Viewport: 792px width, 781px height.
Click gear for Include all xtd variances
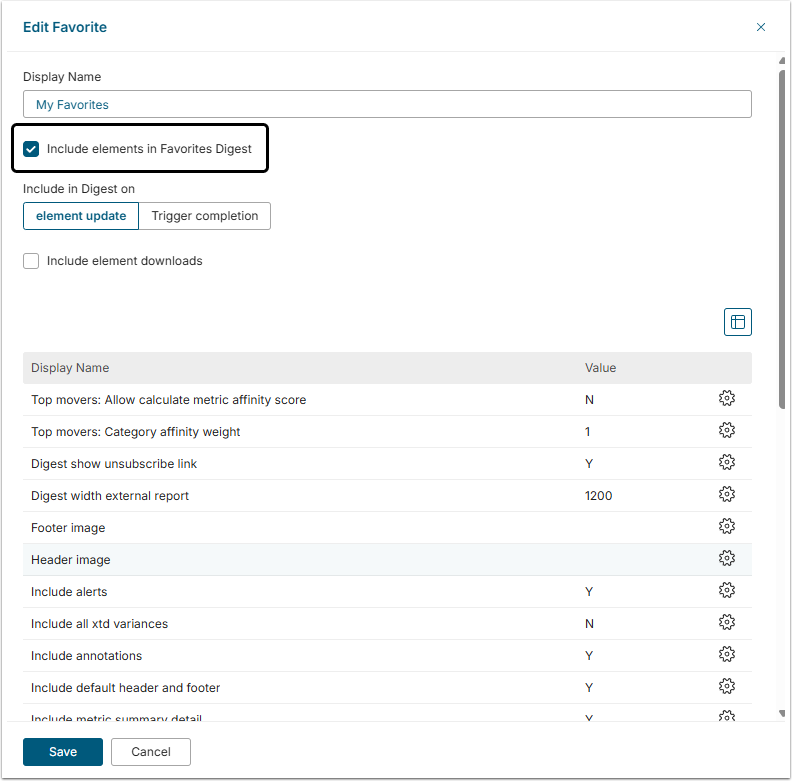click(727, 623)
